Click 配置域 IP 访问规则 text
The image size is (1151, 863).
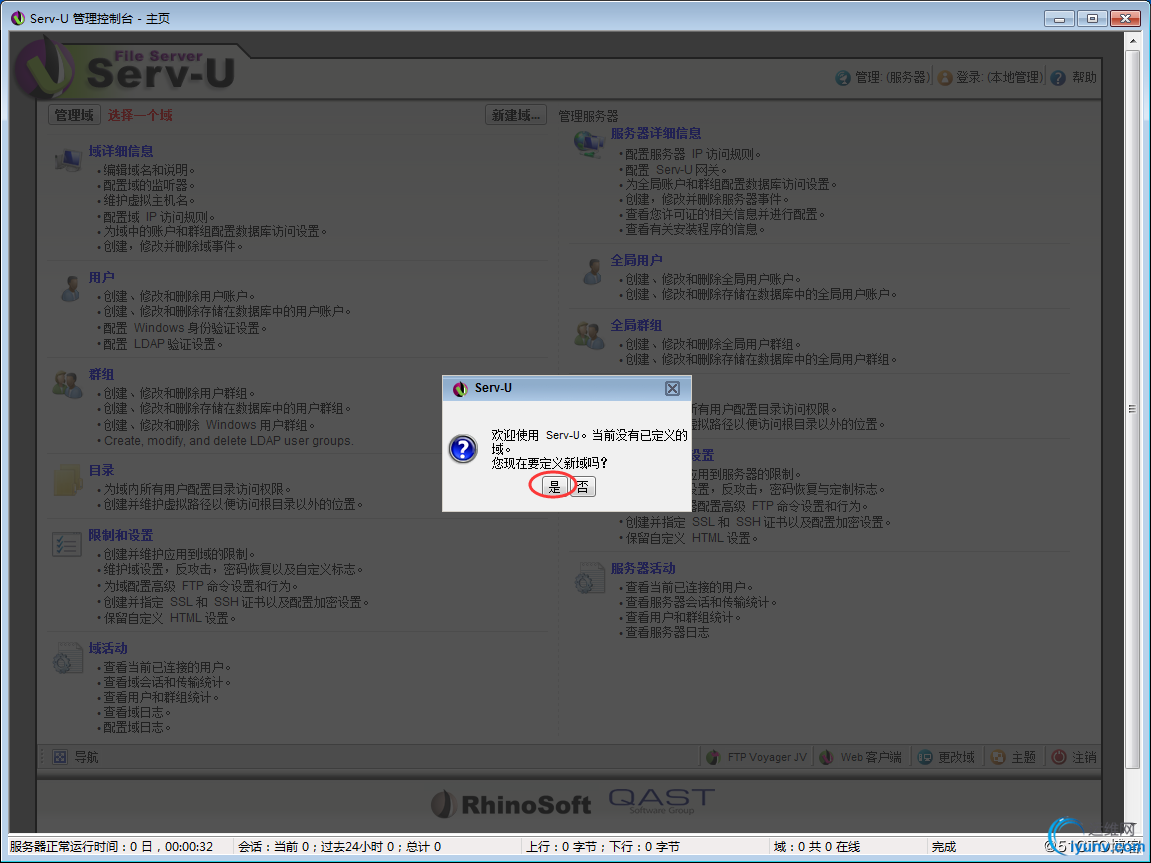tap(159, 217)
